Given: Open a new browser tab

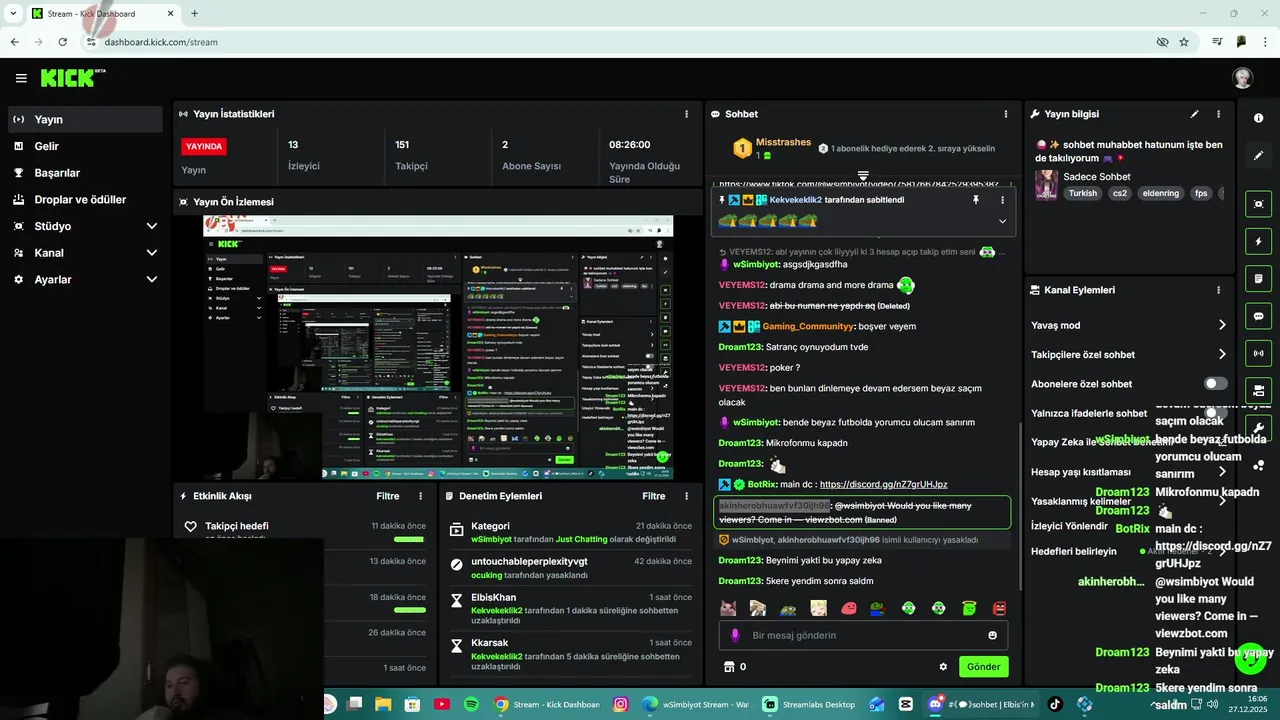Looking at the screenshot, I should pos(194,14).
